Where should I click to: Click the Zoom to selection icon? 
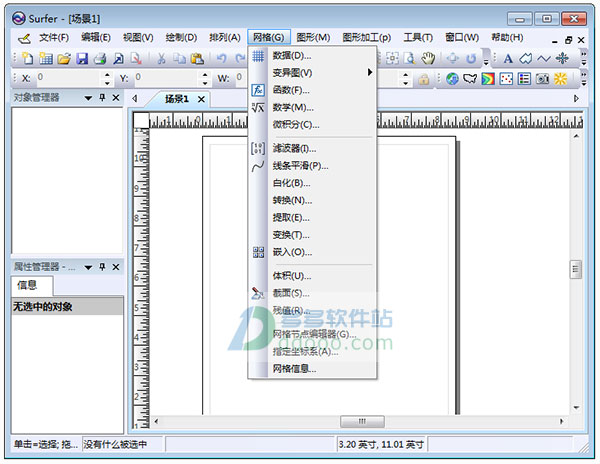point(392,59)
